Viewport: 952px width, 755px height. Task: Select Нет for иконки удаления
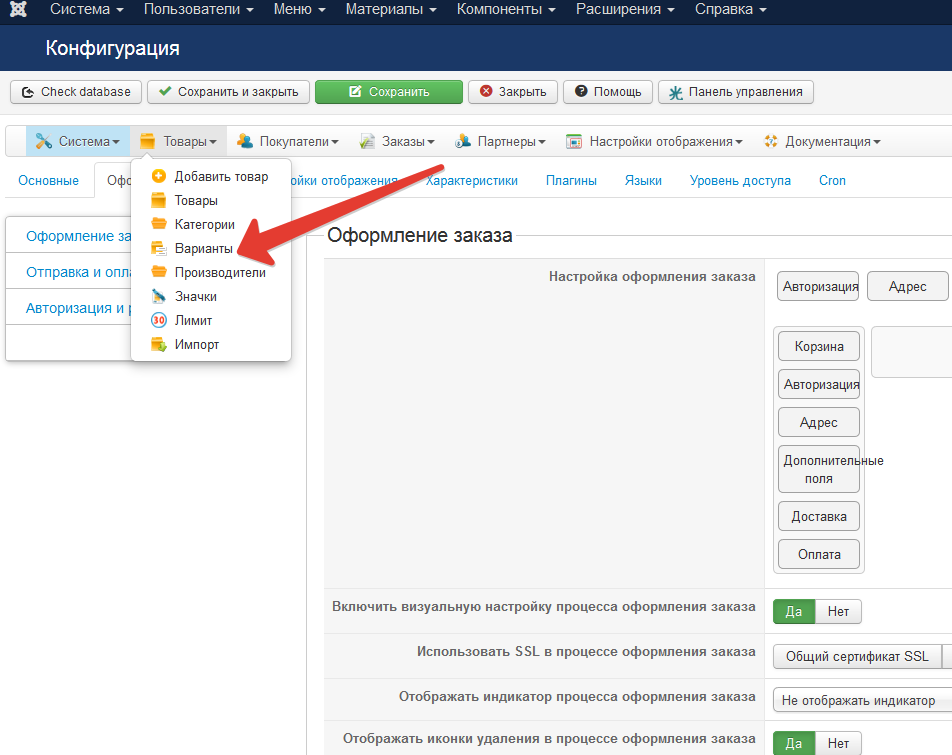(838, 743)
